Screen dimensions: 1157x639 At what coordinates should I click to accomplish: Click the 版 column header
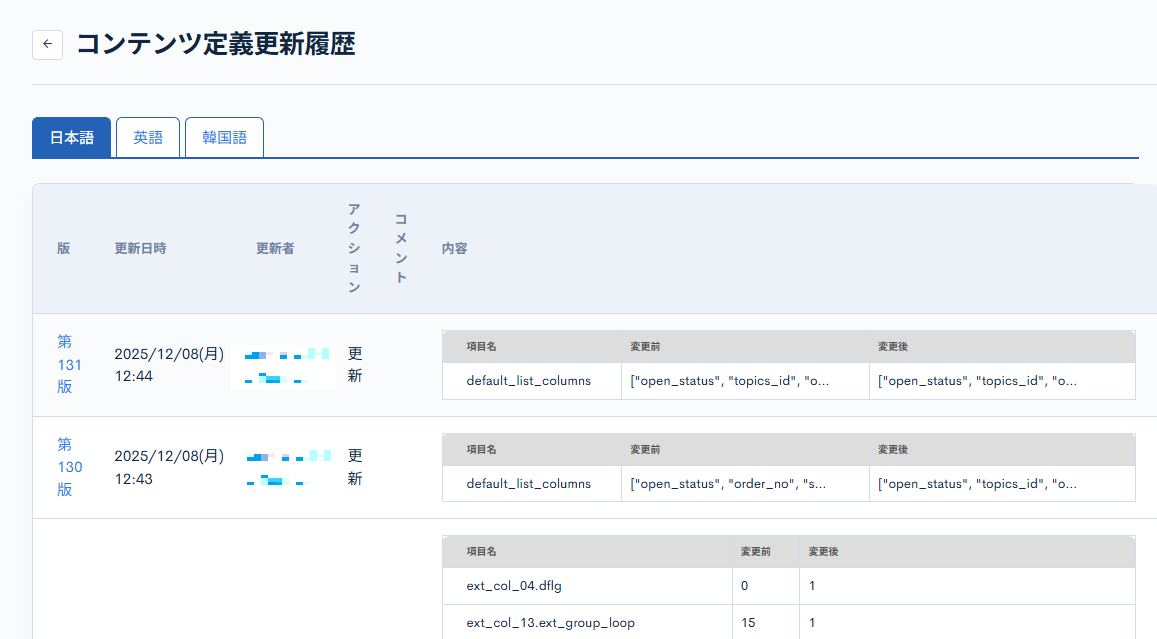click(63, 249)
